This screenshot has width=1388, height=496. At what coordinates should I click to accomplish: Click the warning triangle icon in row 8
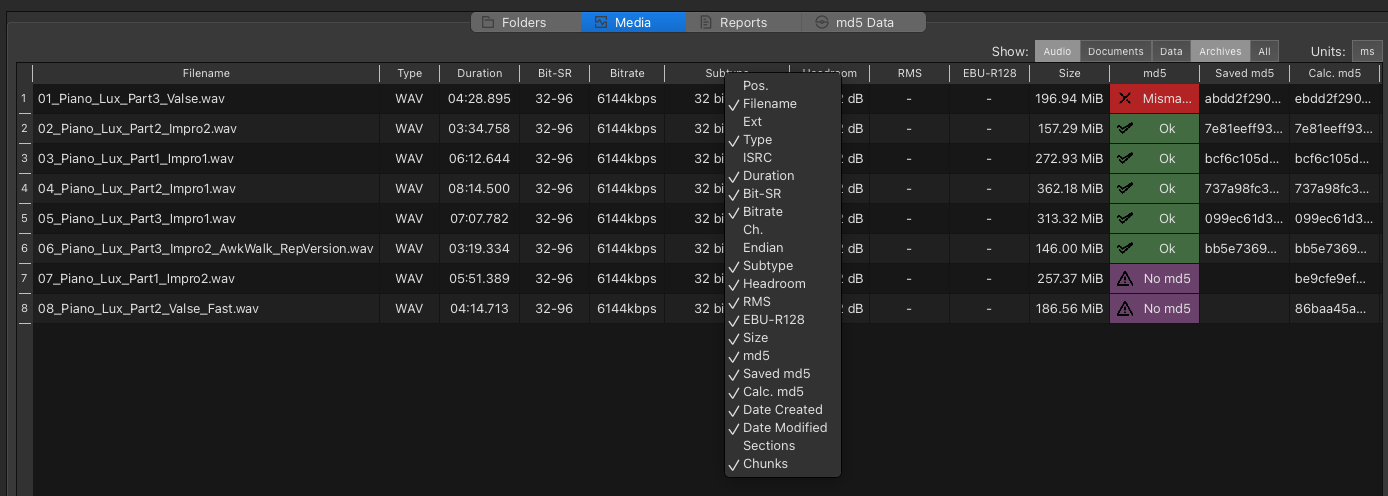pos(1125,309)
